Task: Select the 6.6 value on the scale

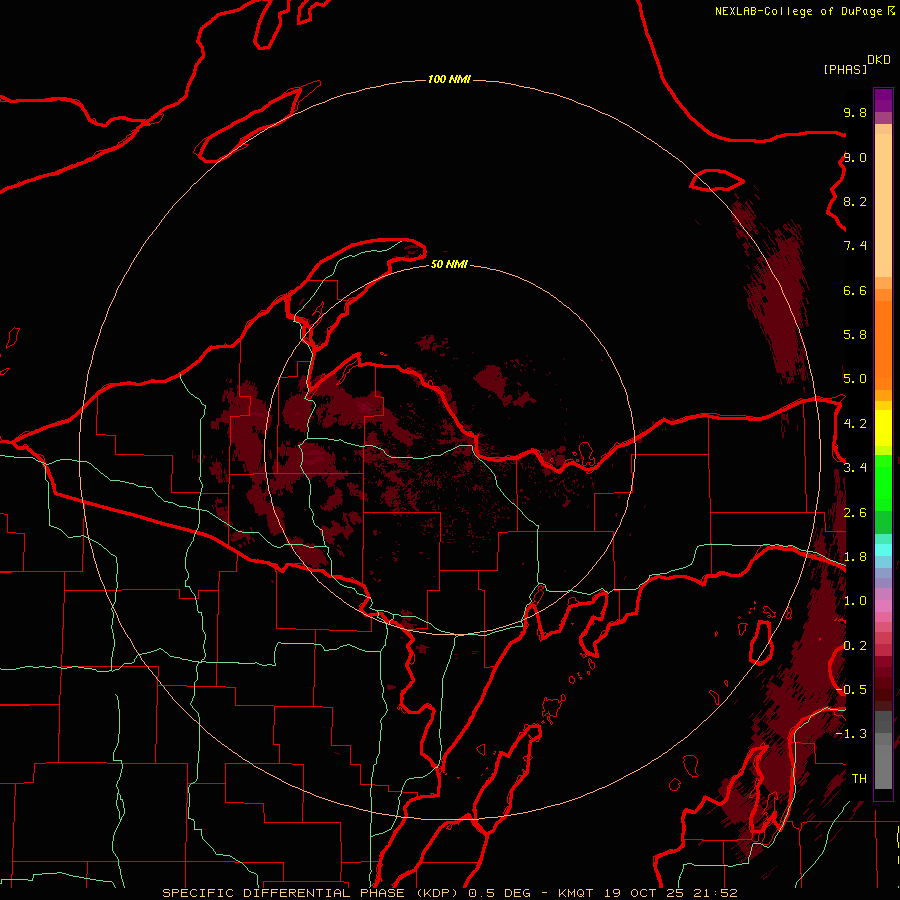Action: click(x=855, y=290)
